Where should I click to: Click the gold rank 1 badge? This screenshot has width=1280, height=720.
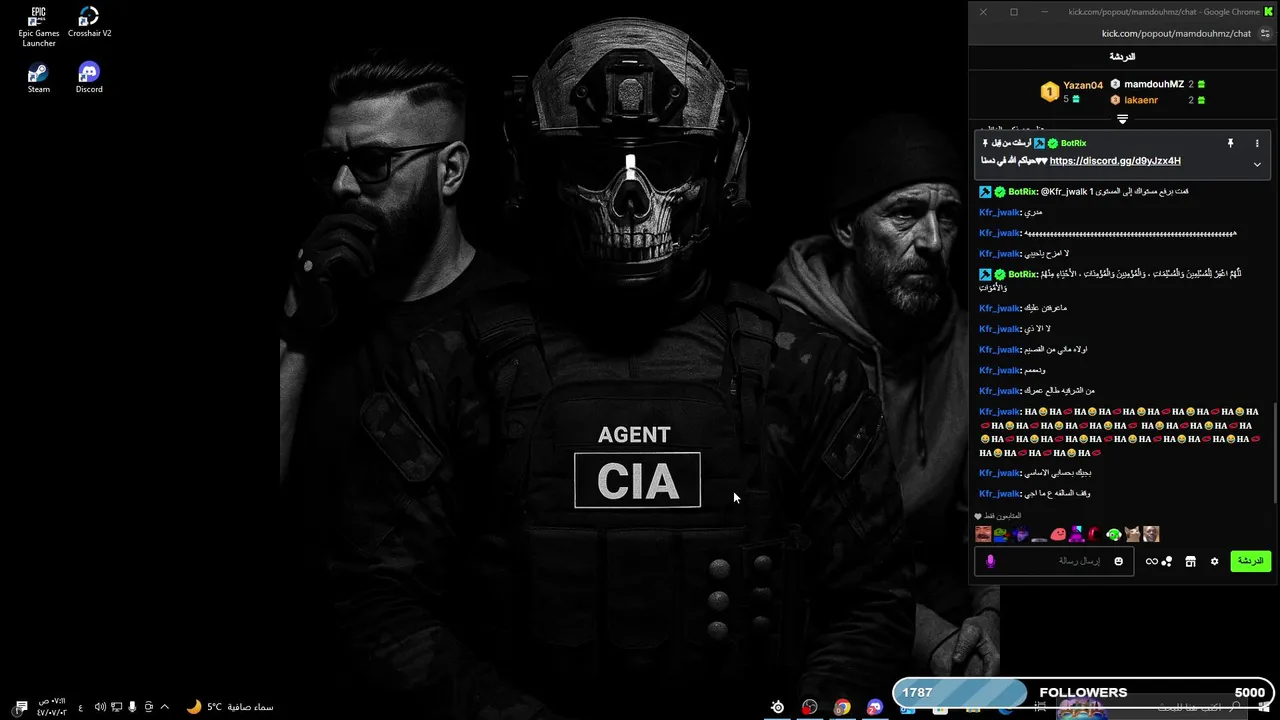1049,92
